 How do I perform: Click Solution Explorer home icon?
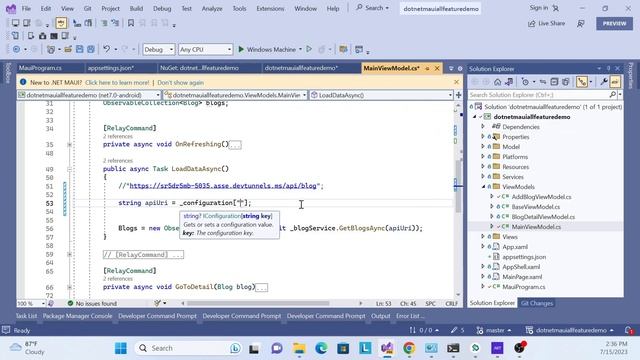497,82
